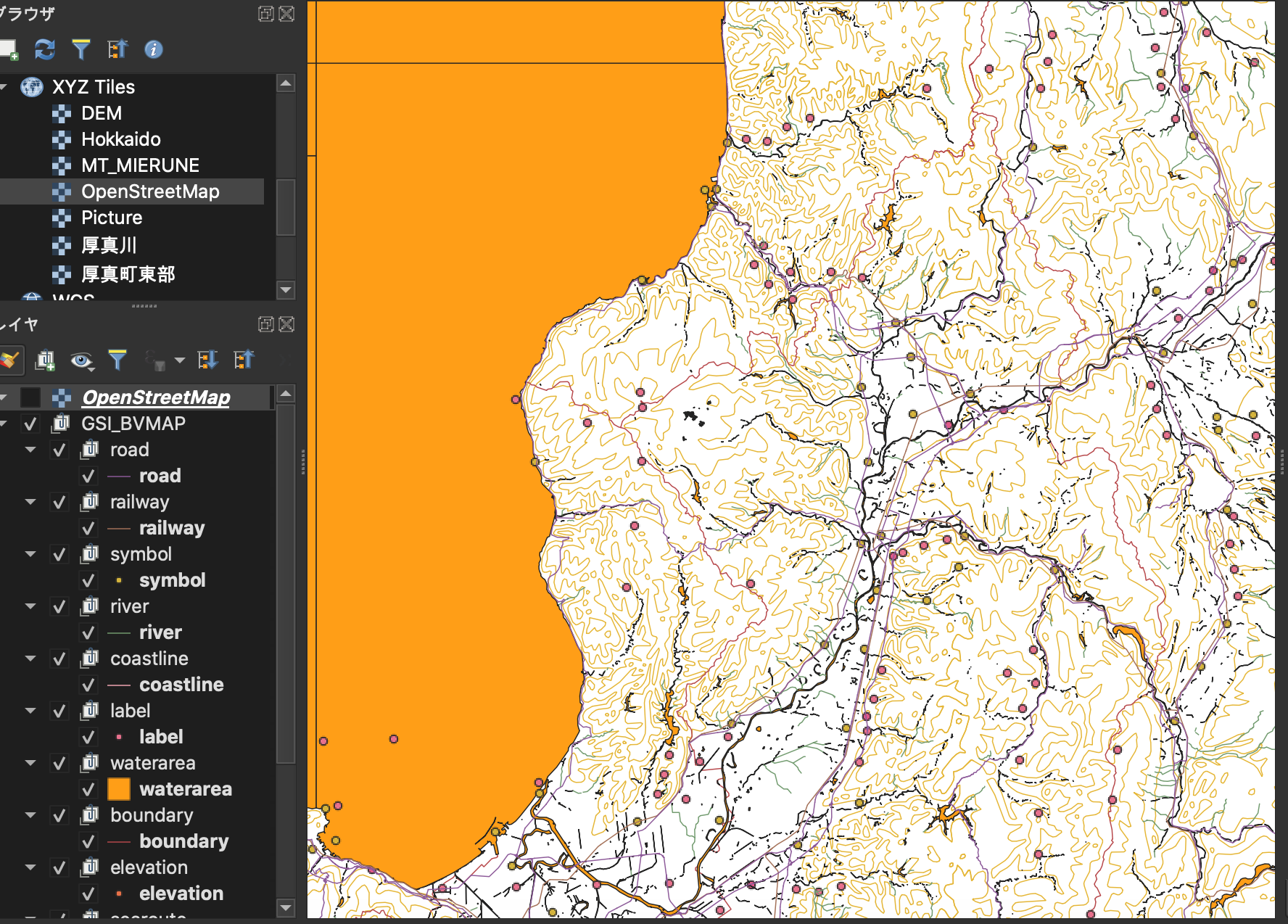The image size is (1288, 924).
Task: Close the layers panel
Action: 287,324
